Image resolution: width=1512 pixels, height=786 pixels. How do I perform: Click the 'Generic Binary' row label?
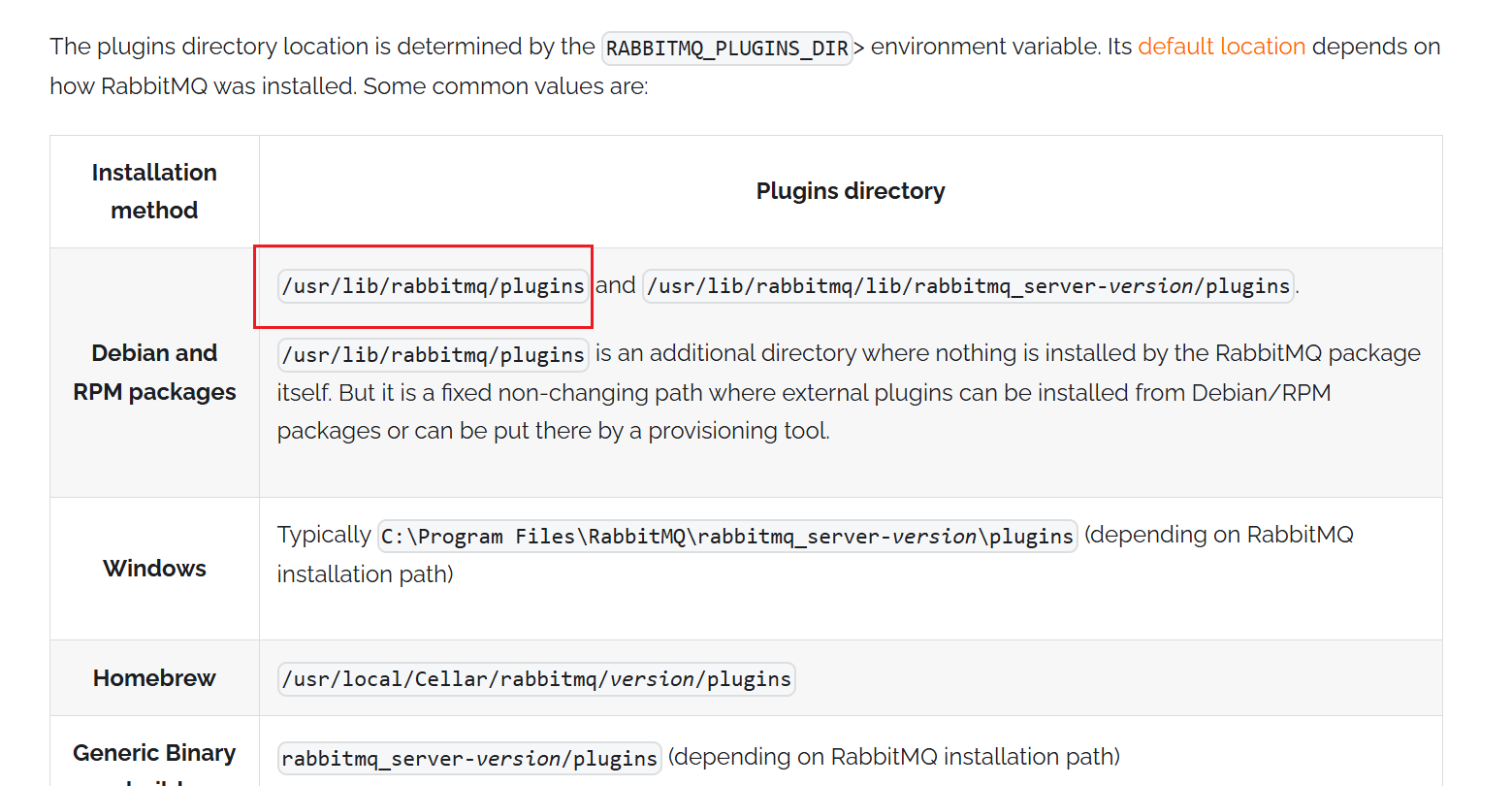(x=154, y=753)
